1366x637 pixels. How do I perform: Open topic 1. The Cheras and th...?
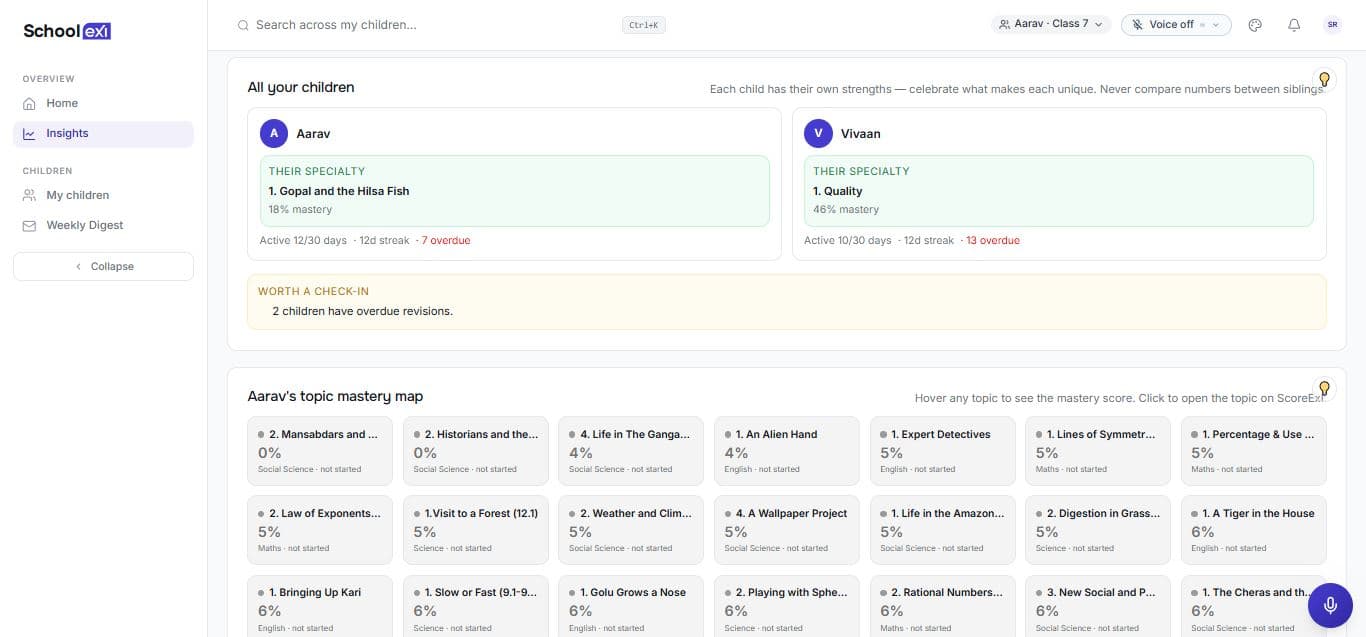point(1254,606)
